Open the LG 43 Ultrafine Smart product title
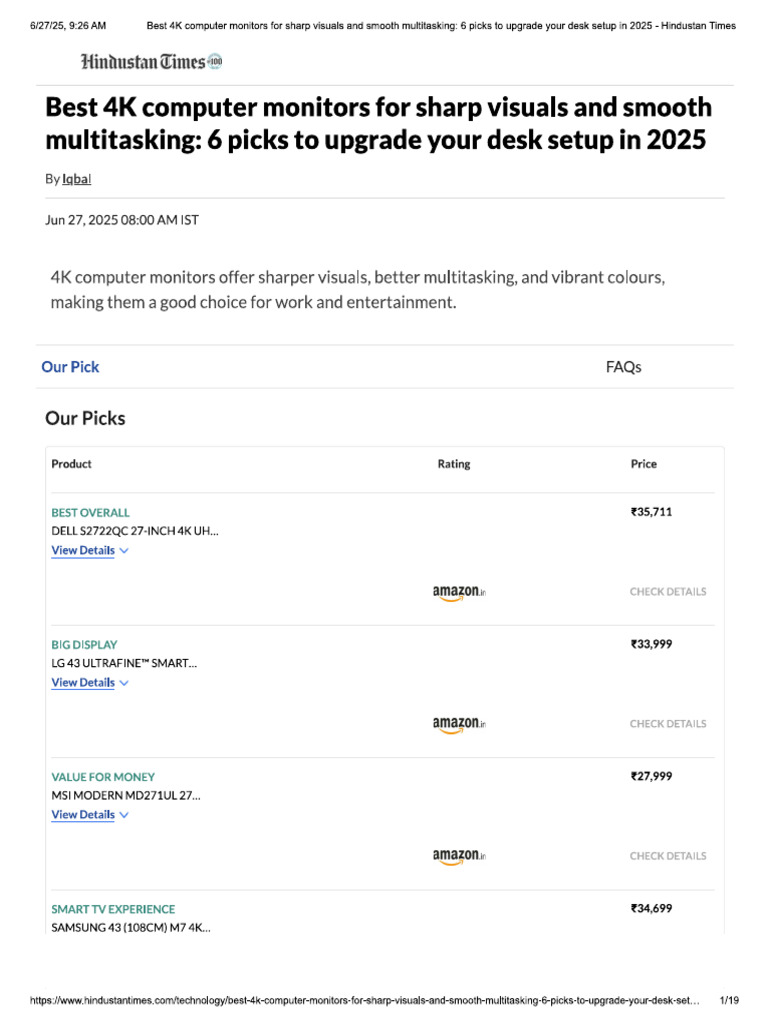The image size is (768, 1024). pos(124,663)
